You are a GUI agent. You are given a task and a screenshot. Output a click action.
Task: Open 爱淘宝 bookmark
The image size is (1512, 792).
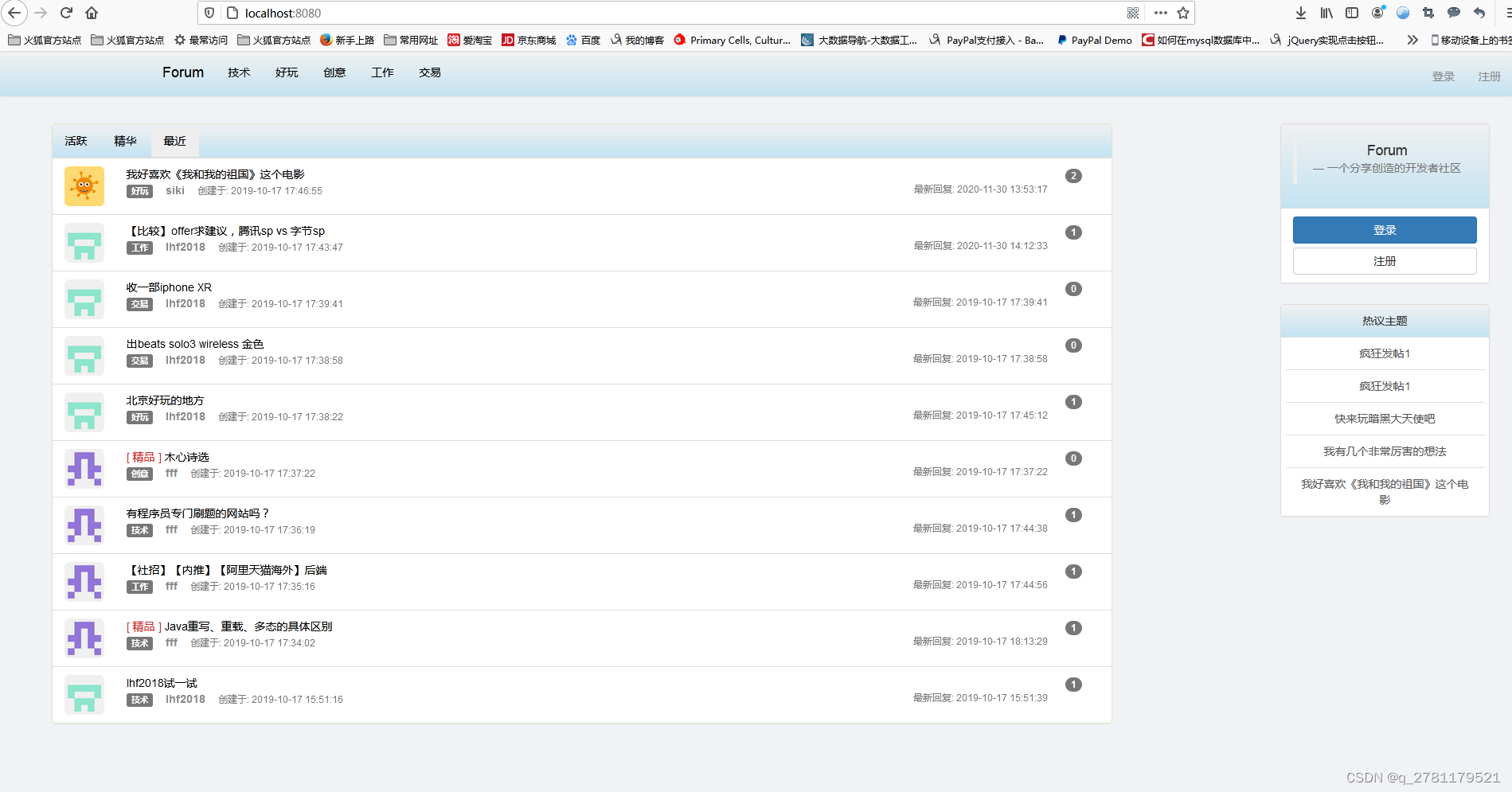tap(470, 40)
